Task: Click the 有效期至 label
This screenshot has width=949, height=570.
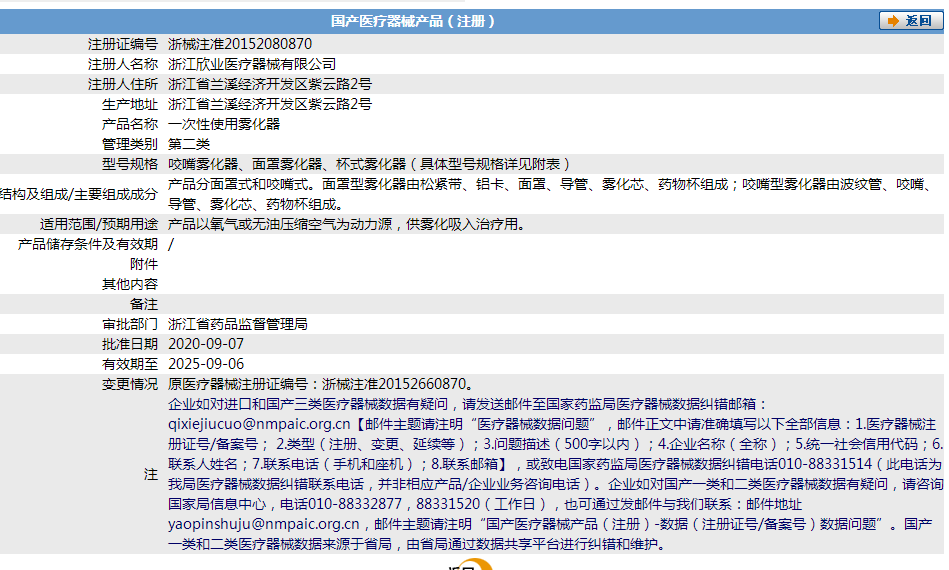Action: click(130, 364)
